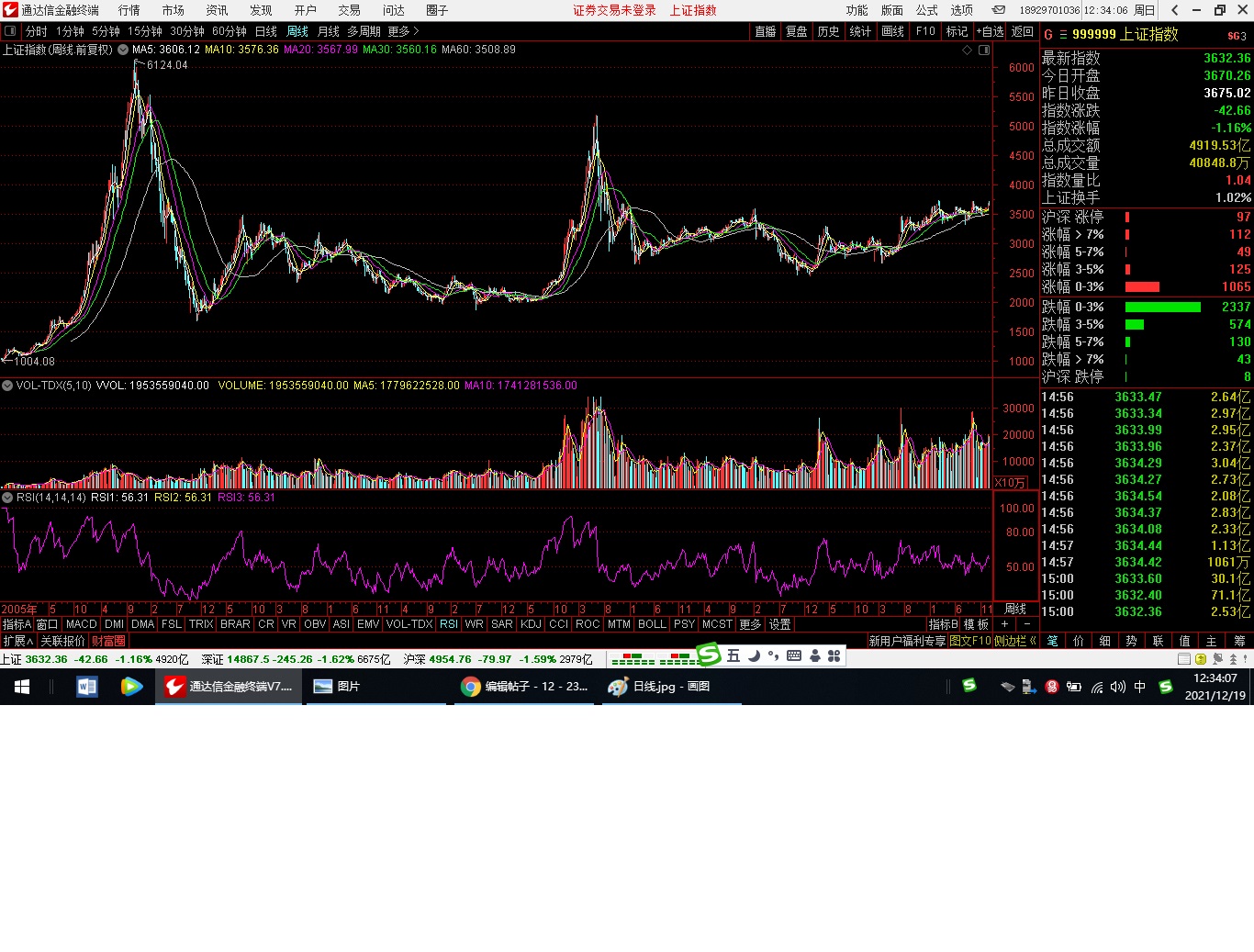Screen dimensions: 1254x952
Task: Open the volume speaker tray icon
Action: coord(1117,687)
